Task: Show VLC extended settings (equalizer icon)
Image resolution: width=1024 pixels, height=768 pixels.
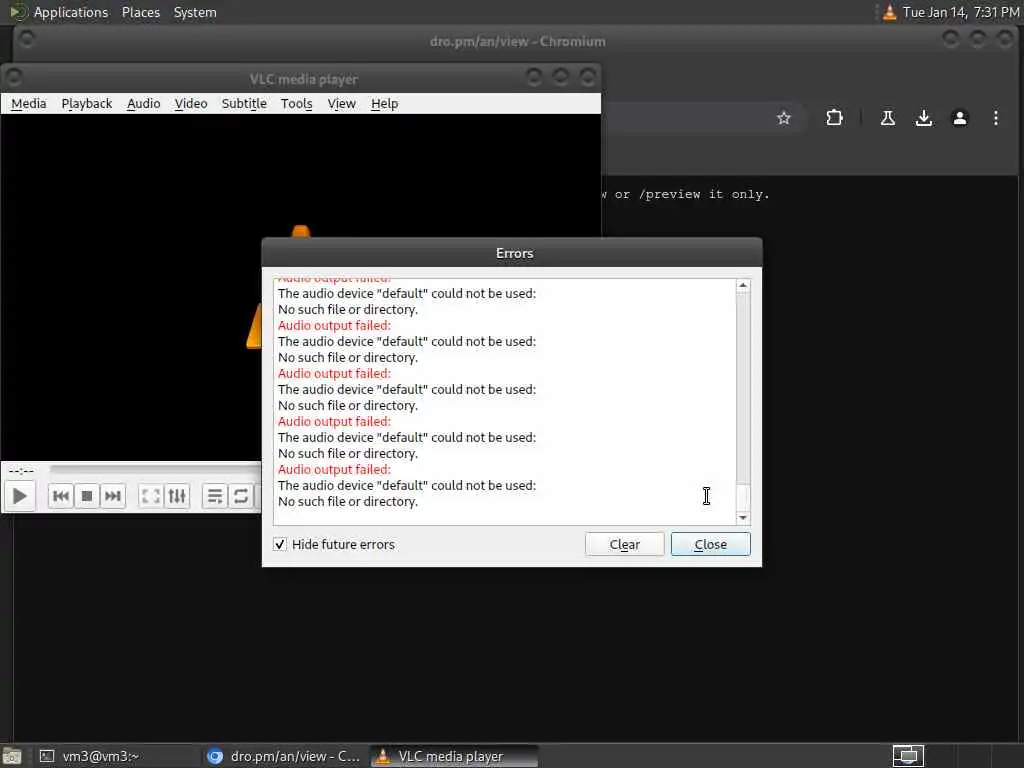Action: (177, 496)
